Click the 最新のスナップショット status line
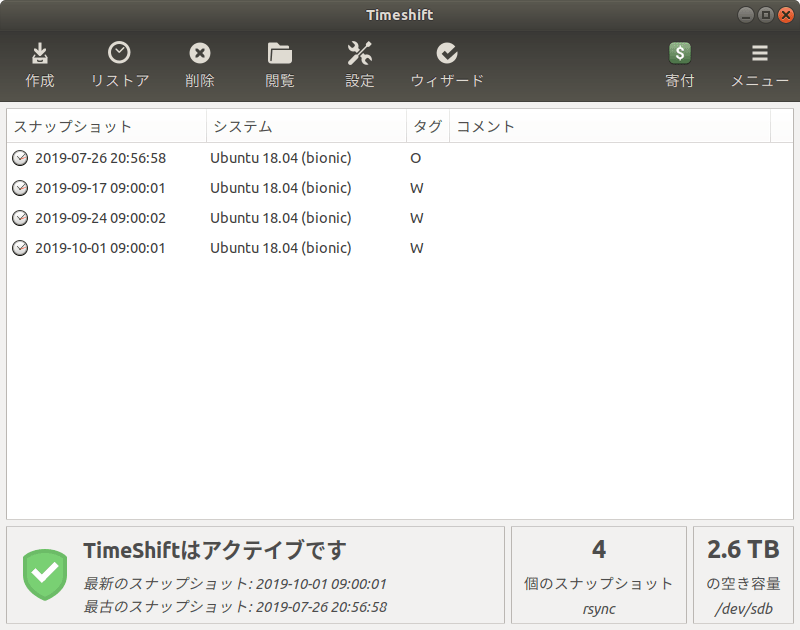 tap(235, 584)
